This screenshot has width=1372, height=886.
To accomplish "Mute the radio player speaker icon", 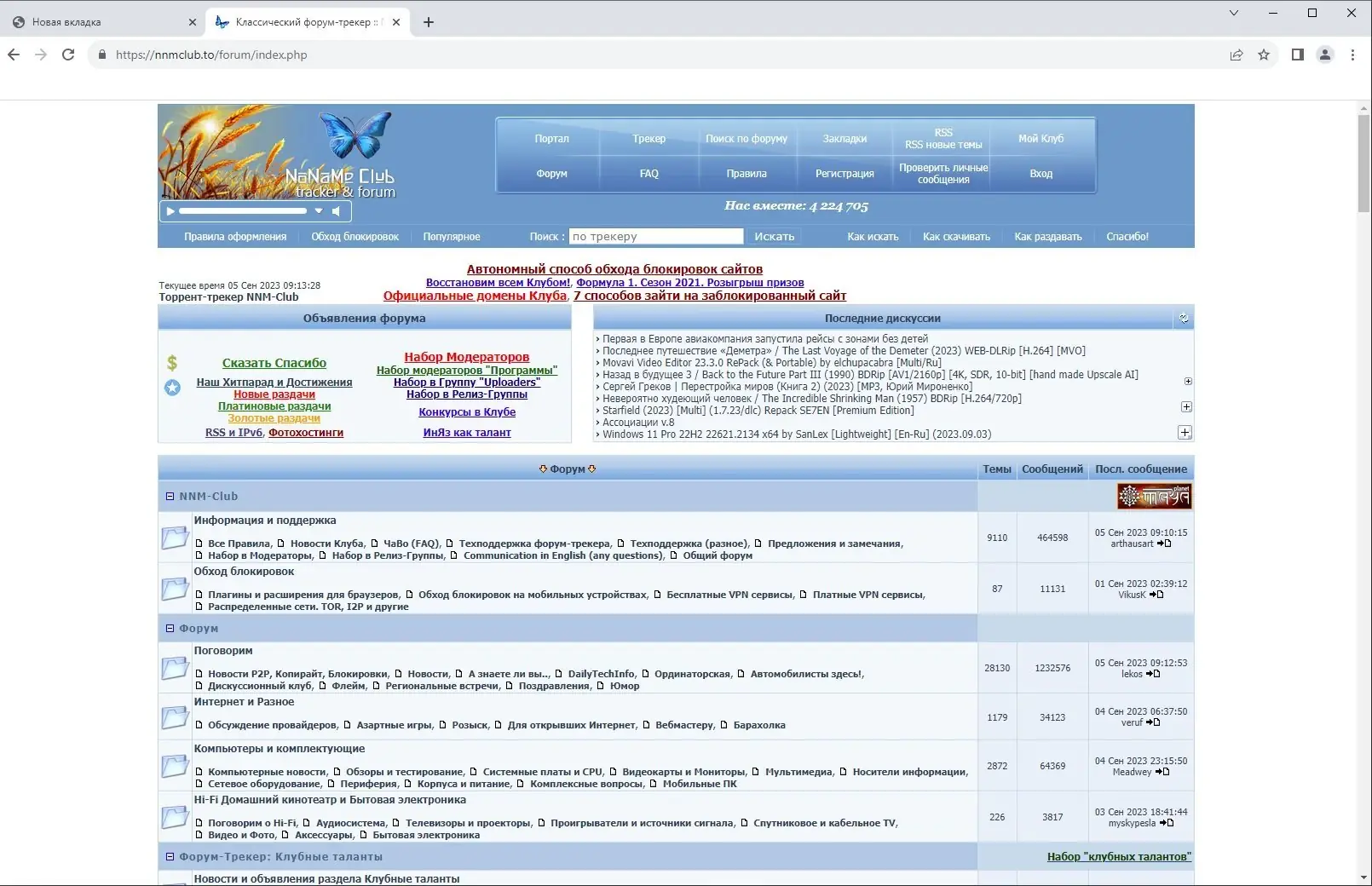I will coord(337,211).
